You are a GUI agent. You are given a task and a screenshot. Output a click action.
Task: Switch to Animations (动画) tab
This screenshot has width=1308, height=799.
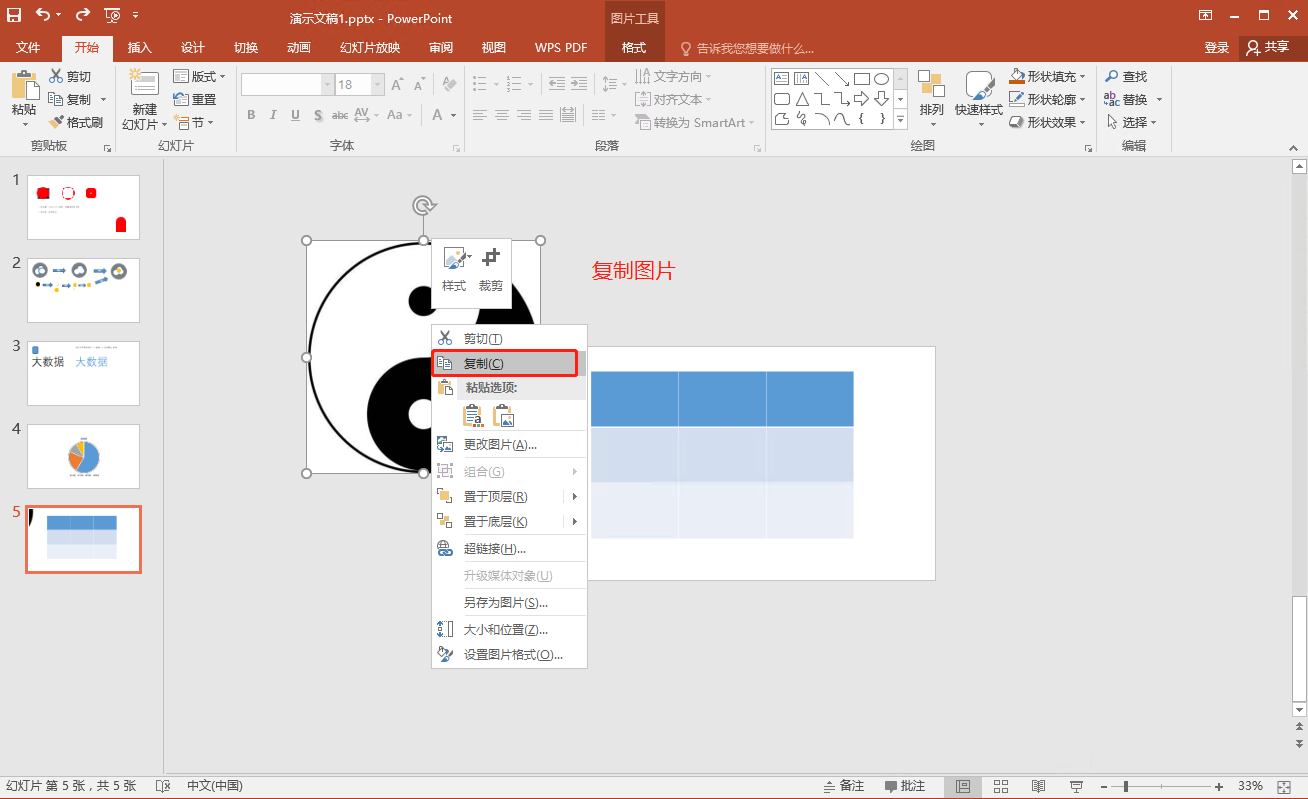point(299,48)
